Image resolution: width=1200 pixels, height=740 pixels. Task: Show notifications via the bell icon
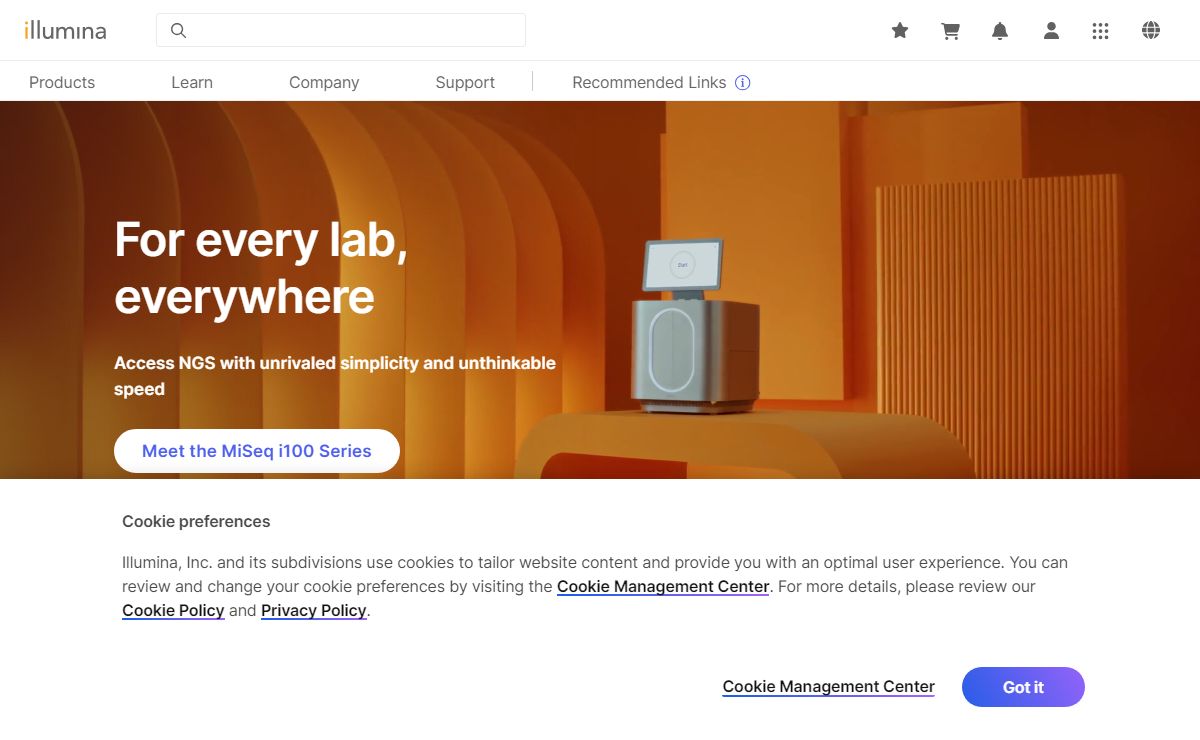(1000, 31)
